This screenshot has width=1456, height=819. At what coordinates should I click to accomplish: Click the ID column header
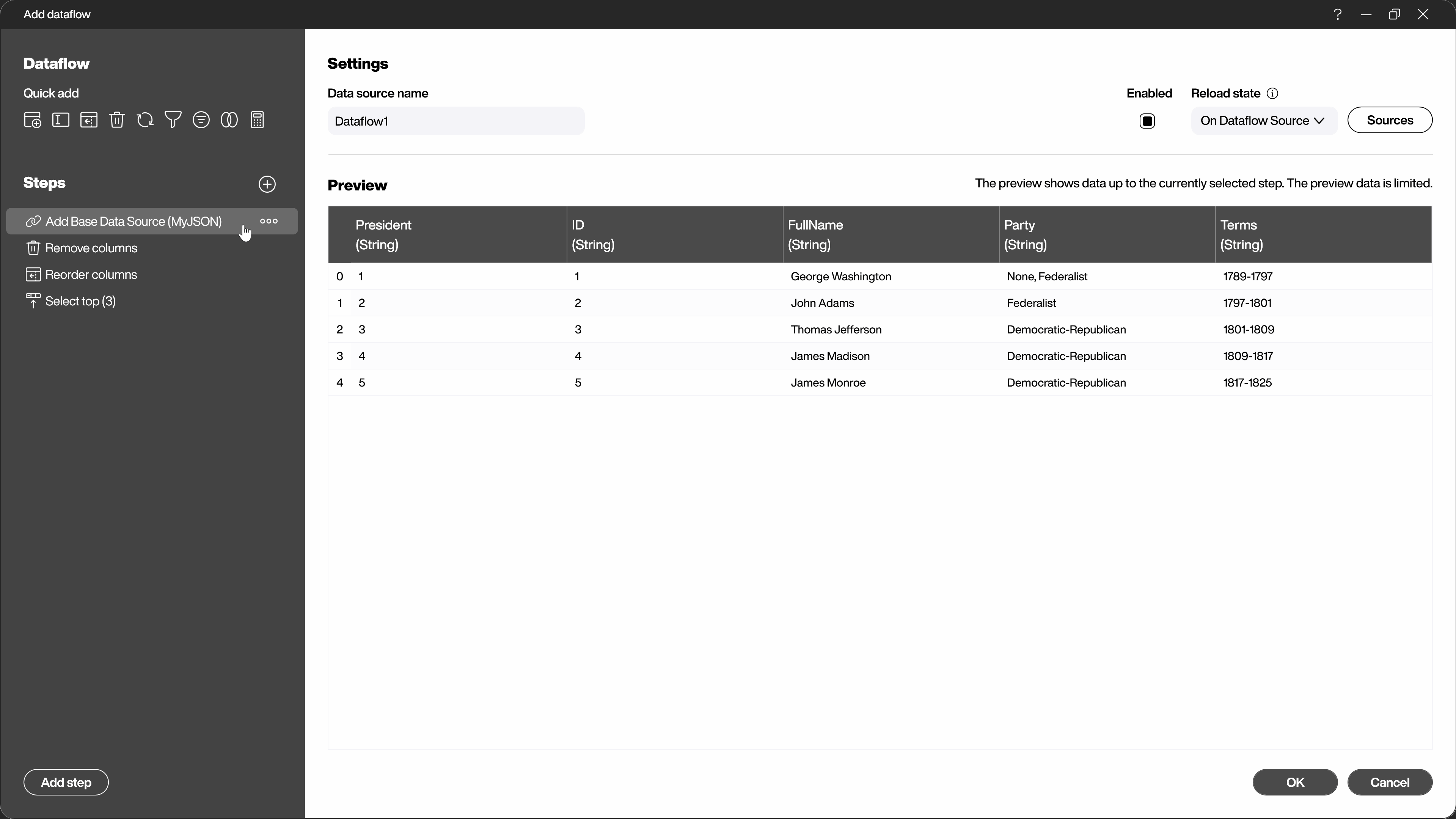(x=675, y=234)
